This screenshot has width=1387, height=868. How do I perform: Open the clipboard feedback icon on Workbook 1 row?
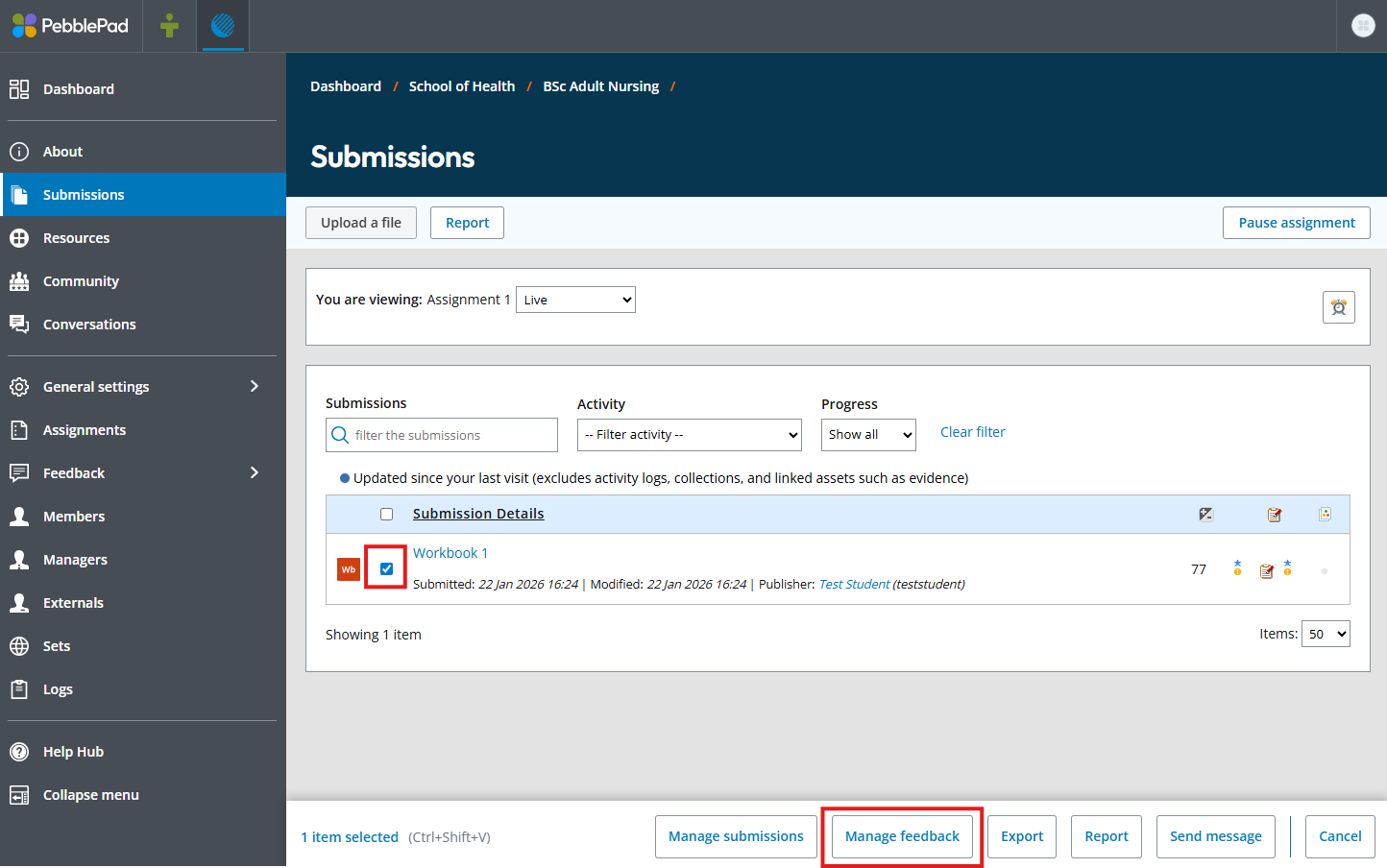click(1266, 570)
